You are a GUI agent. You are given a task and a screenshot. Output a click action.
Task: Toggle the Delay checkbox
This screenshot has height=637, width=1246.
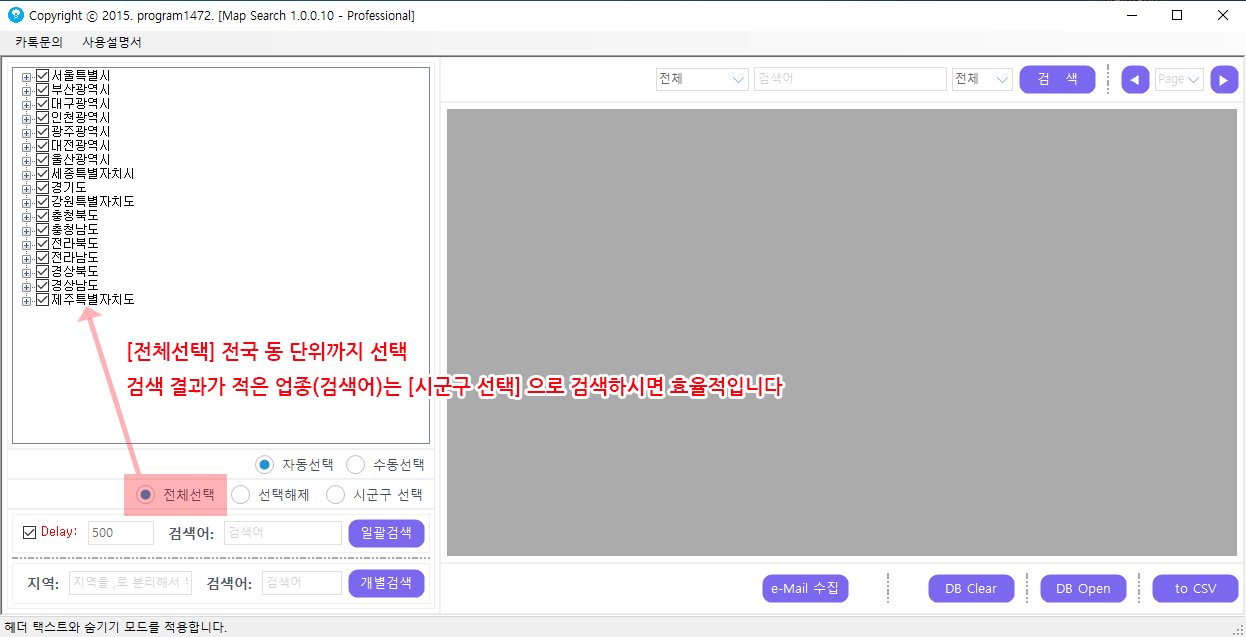(29, 532)
